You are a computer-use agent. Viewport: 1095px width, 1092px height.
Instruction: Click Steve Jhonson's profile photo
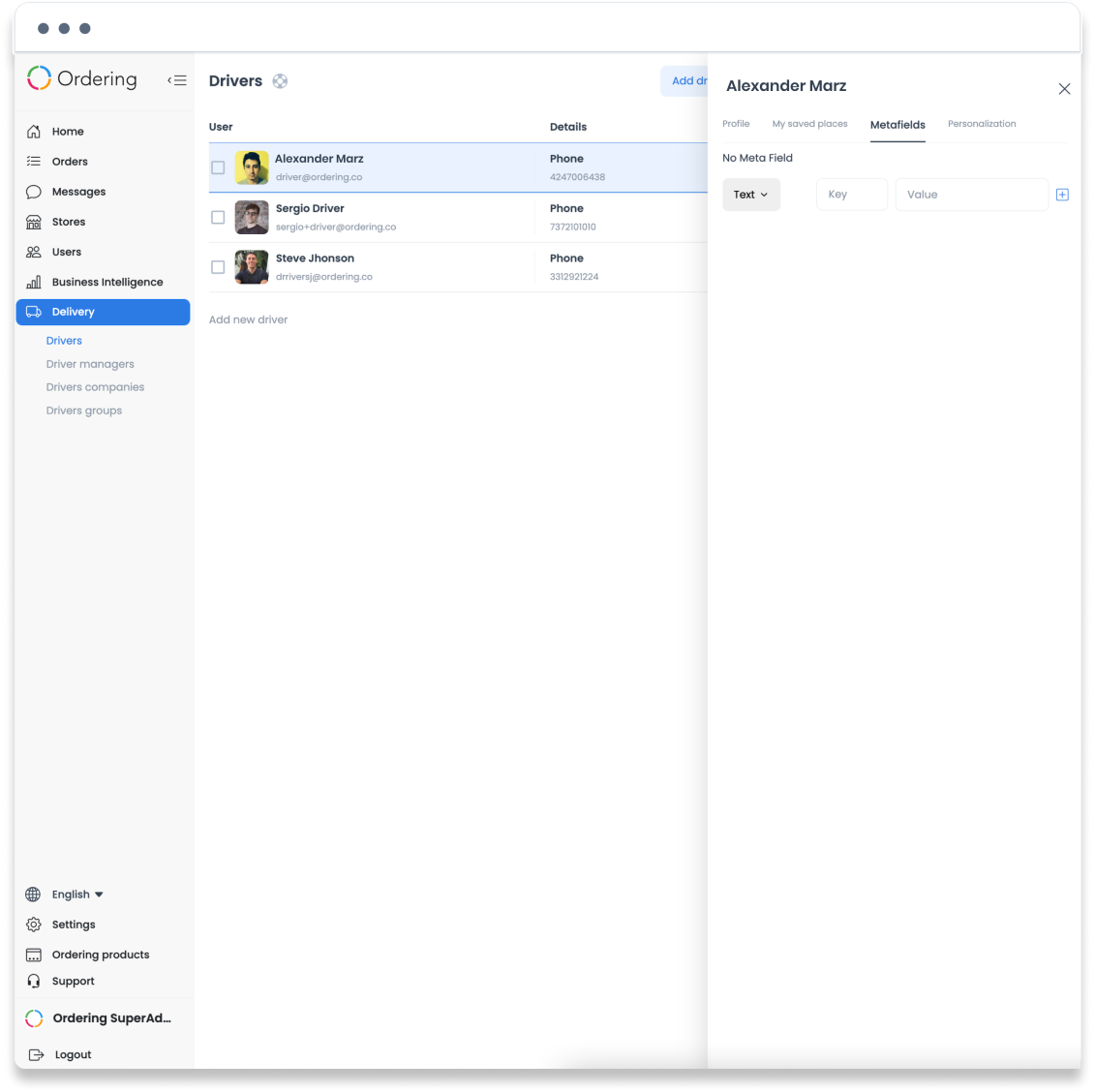252,267
